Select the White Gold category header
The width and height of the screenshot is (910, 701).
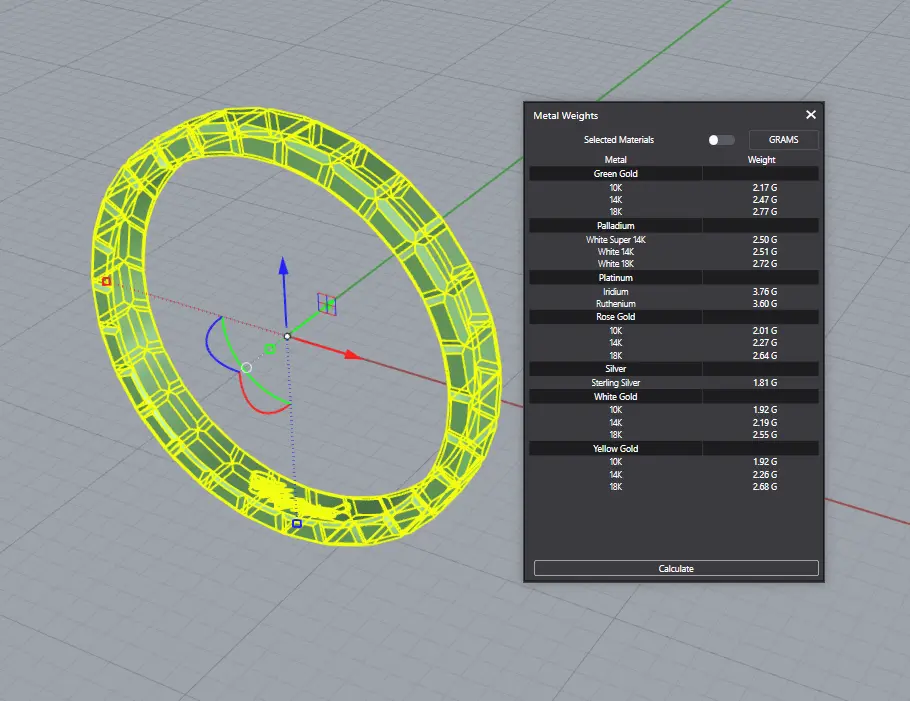[x=674, y=397]
